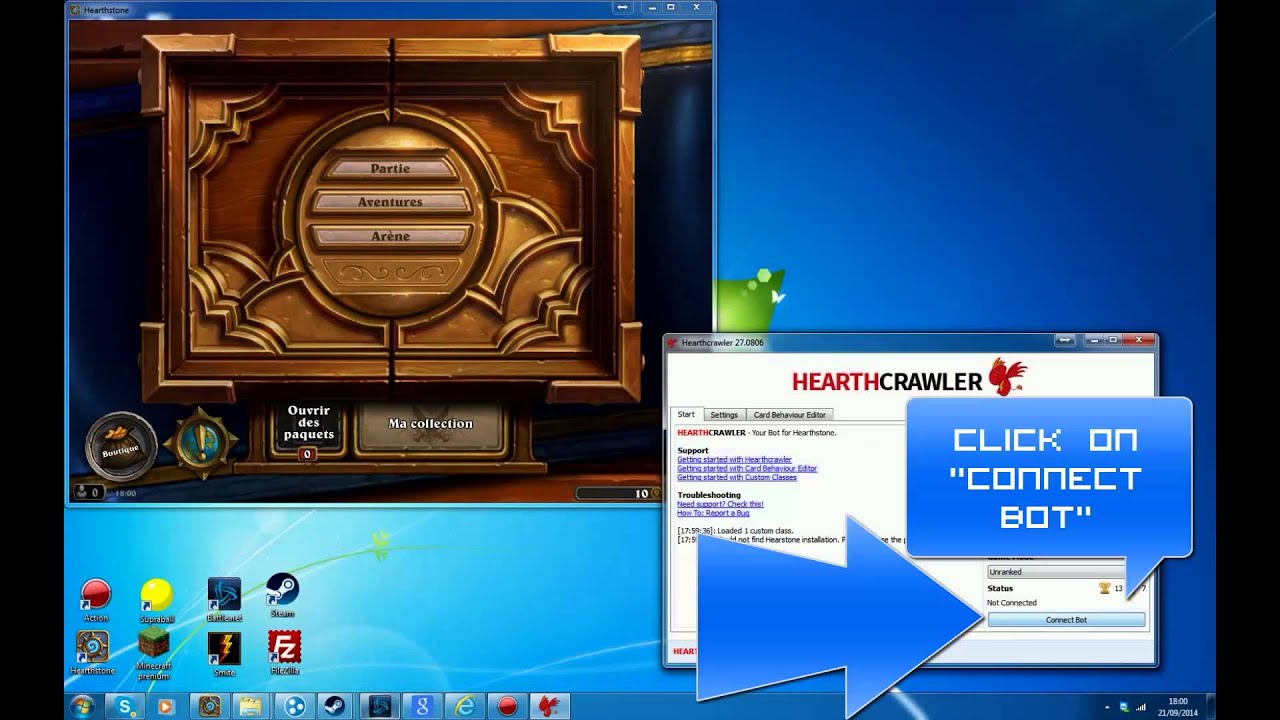1280x720 pixels.
Task: Open Getting started with Hearthcrawler link
Action: [734, 460]
